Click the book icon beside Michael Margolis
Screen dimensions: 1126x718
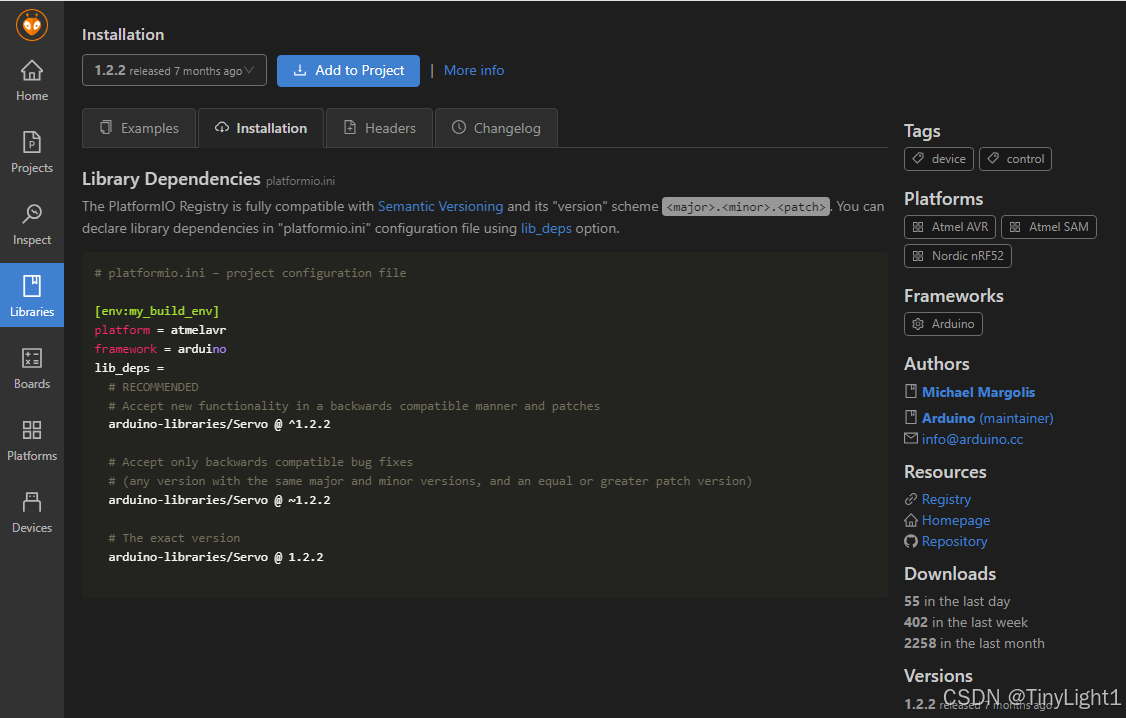click(x=911, y=391)
